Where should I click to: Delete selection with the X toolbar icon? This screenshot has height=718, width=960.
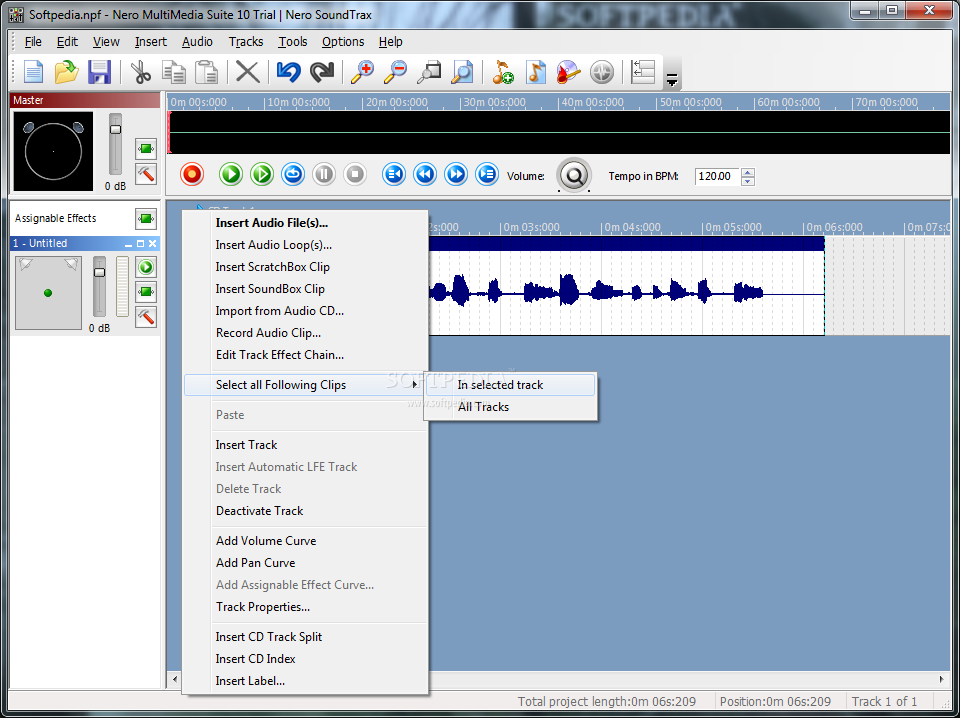point(248,72)
